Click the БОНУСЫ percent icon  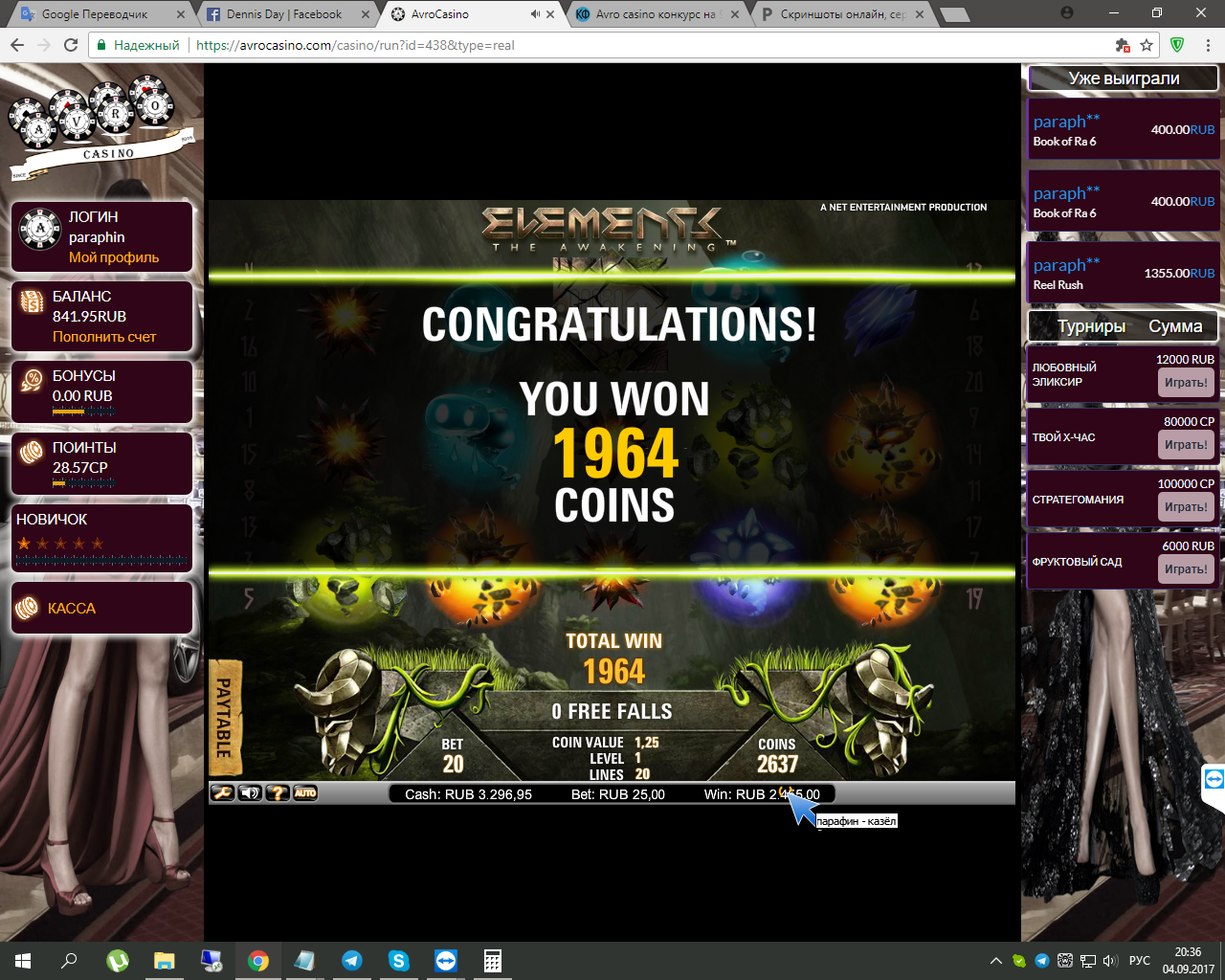pos(32,381)
